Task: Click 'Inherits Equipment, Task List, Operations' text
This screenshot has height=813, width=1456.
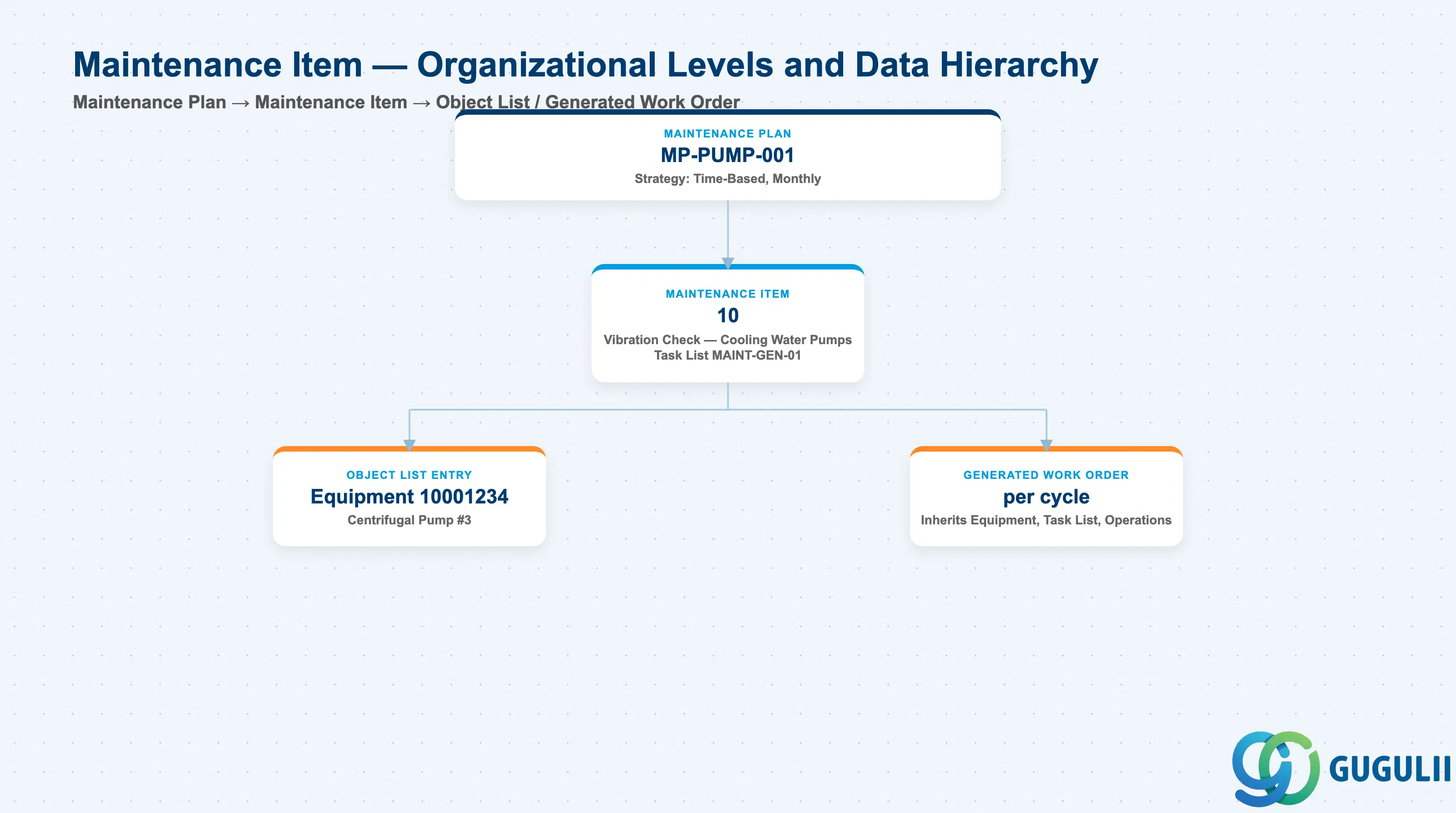Action: (x=1046, y=520)
